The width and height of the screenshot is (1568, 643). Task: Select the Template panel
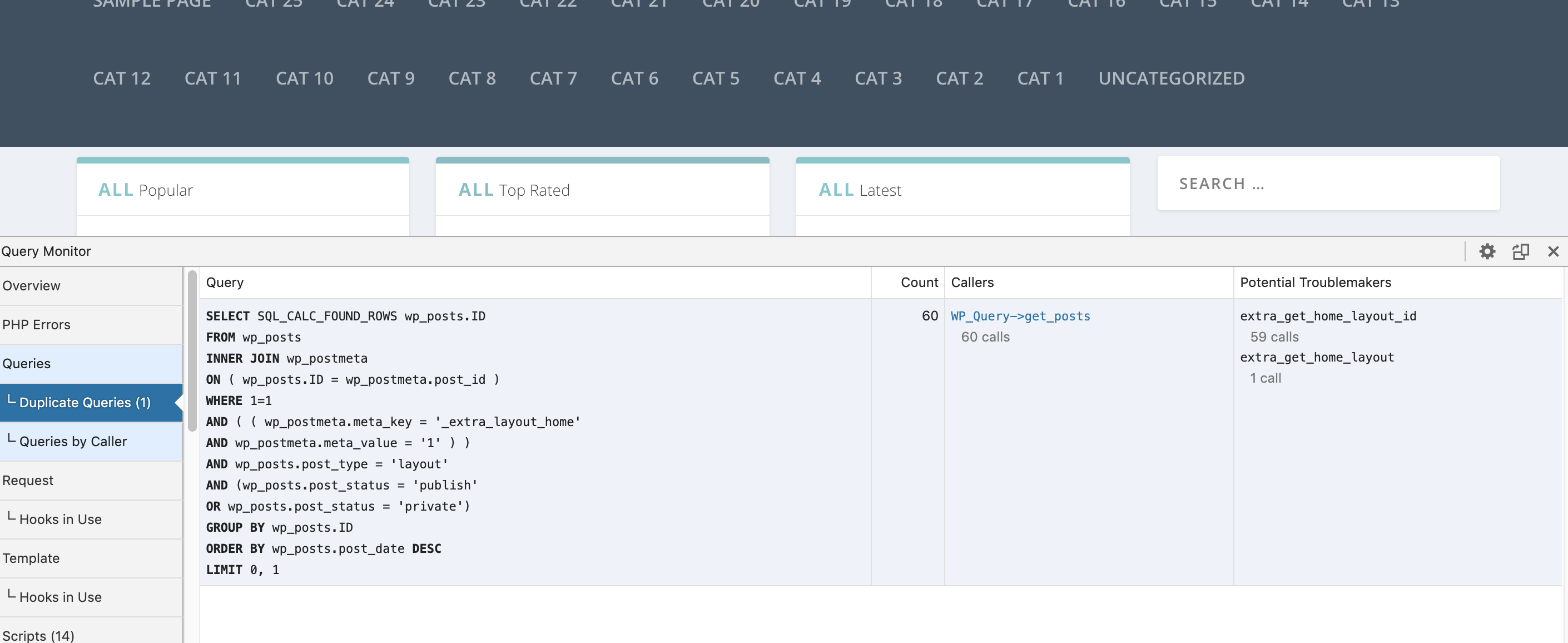click(x=31, y=558)
